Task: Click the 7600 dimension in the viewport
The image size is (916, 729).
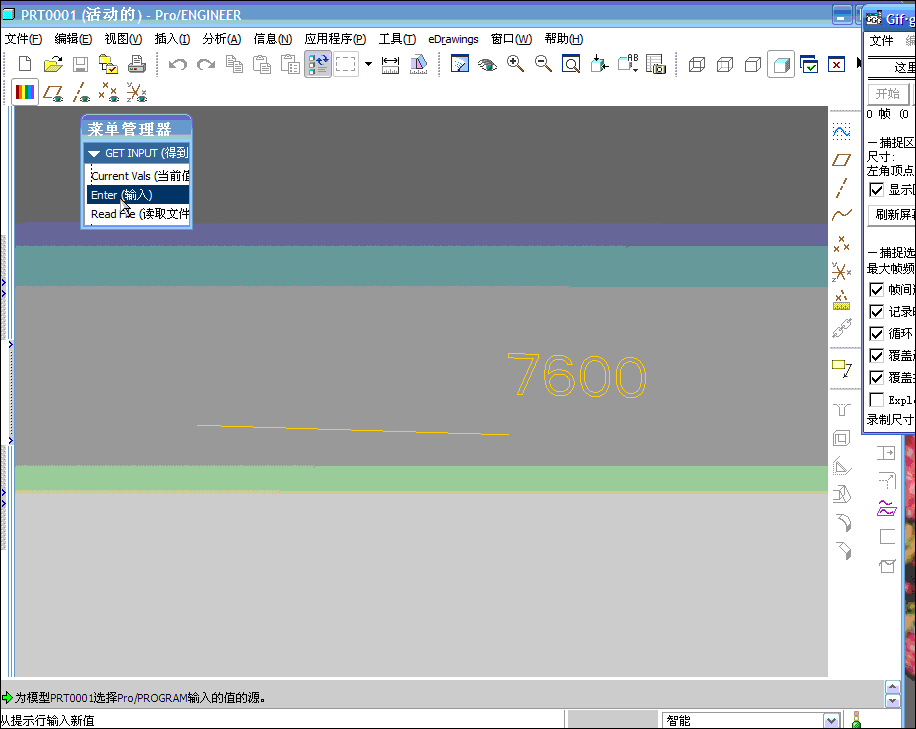Action: [577, 376]
